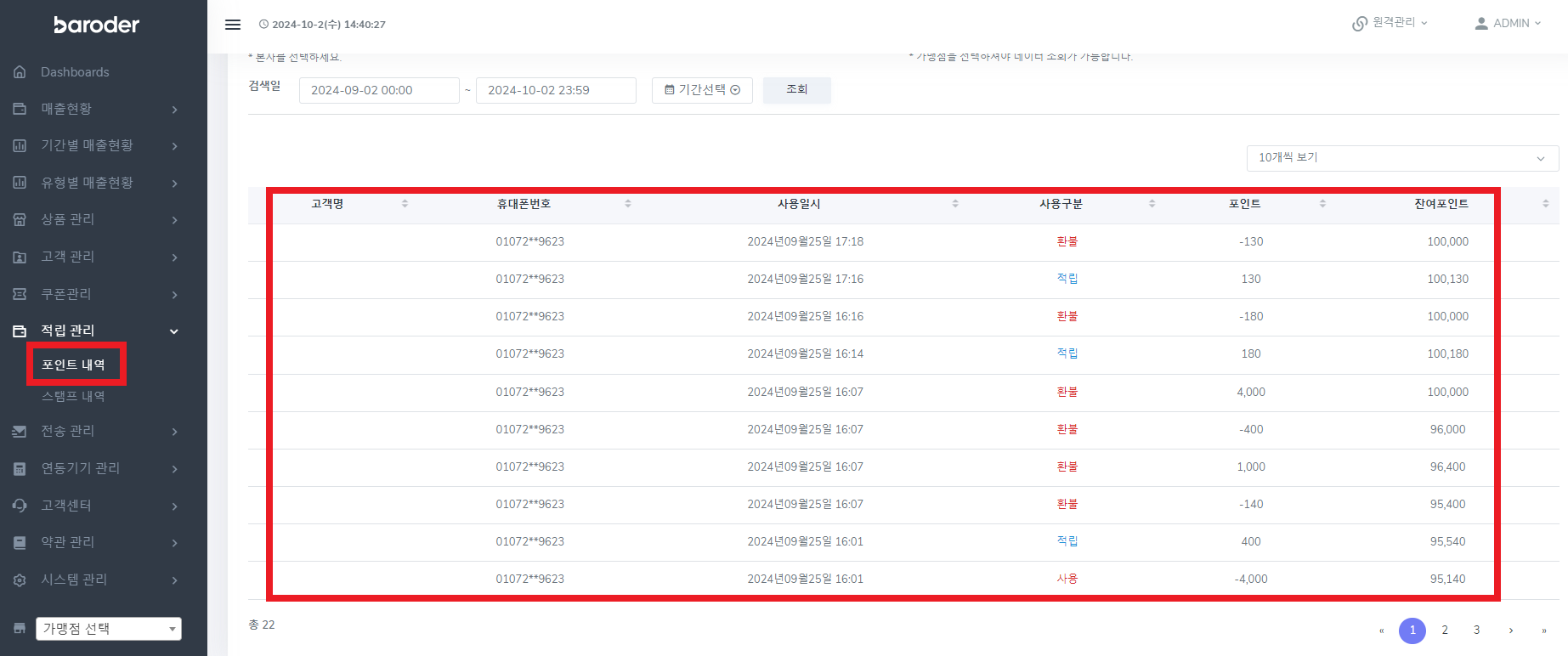Screen dimensions: 1568x656
Task: Collapse the 적립 관리 submenu chevron
Action: (x=174, y=331)
